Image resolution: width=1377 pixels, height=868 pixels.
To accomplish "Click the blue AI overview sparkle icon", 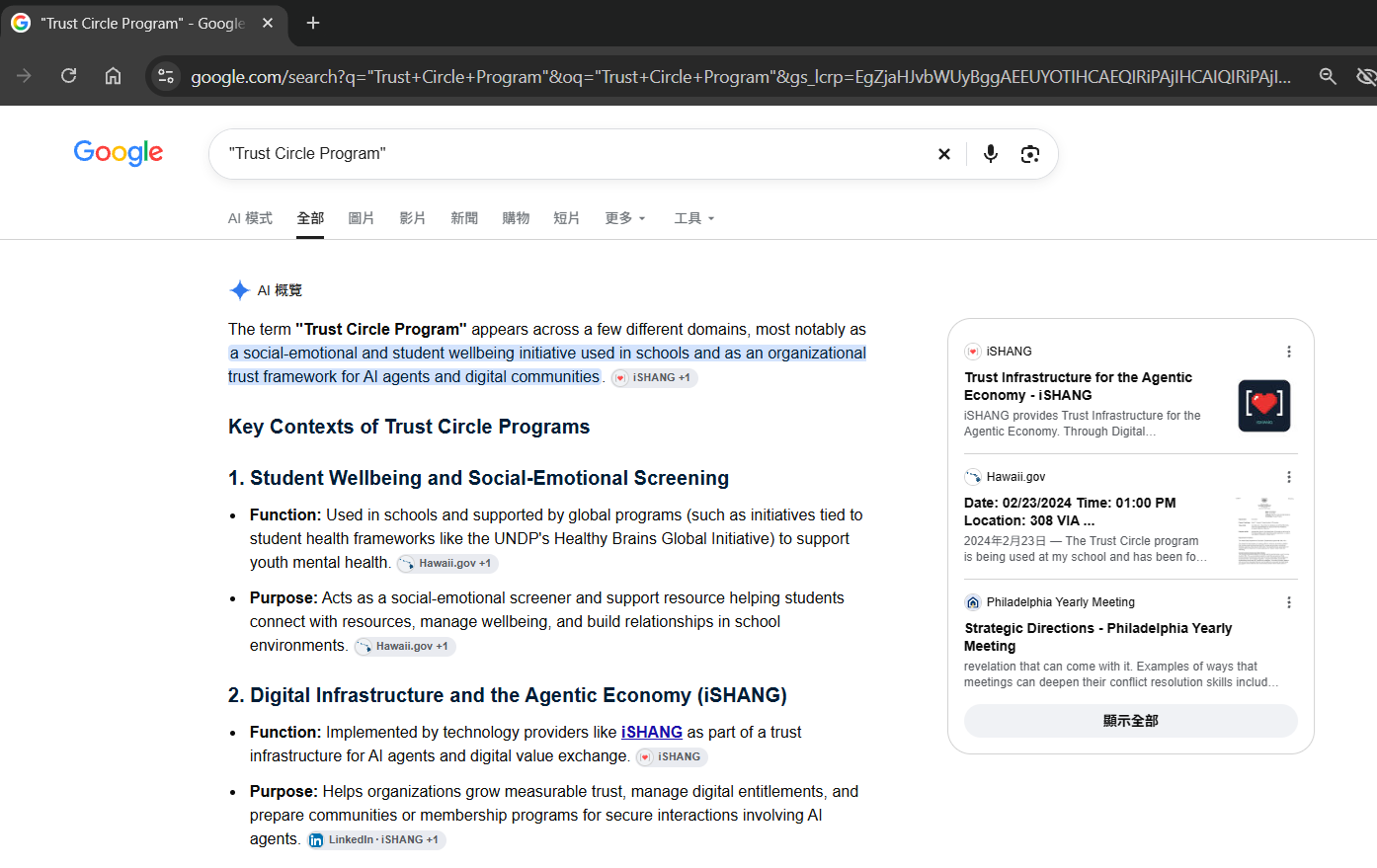I will pos(239,290).
